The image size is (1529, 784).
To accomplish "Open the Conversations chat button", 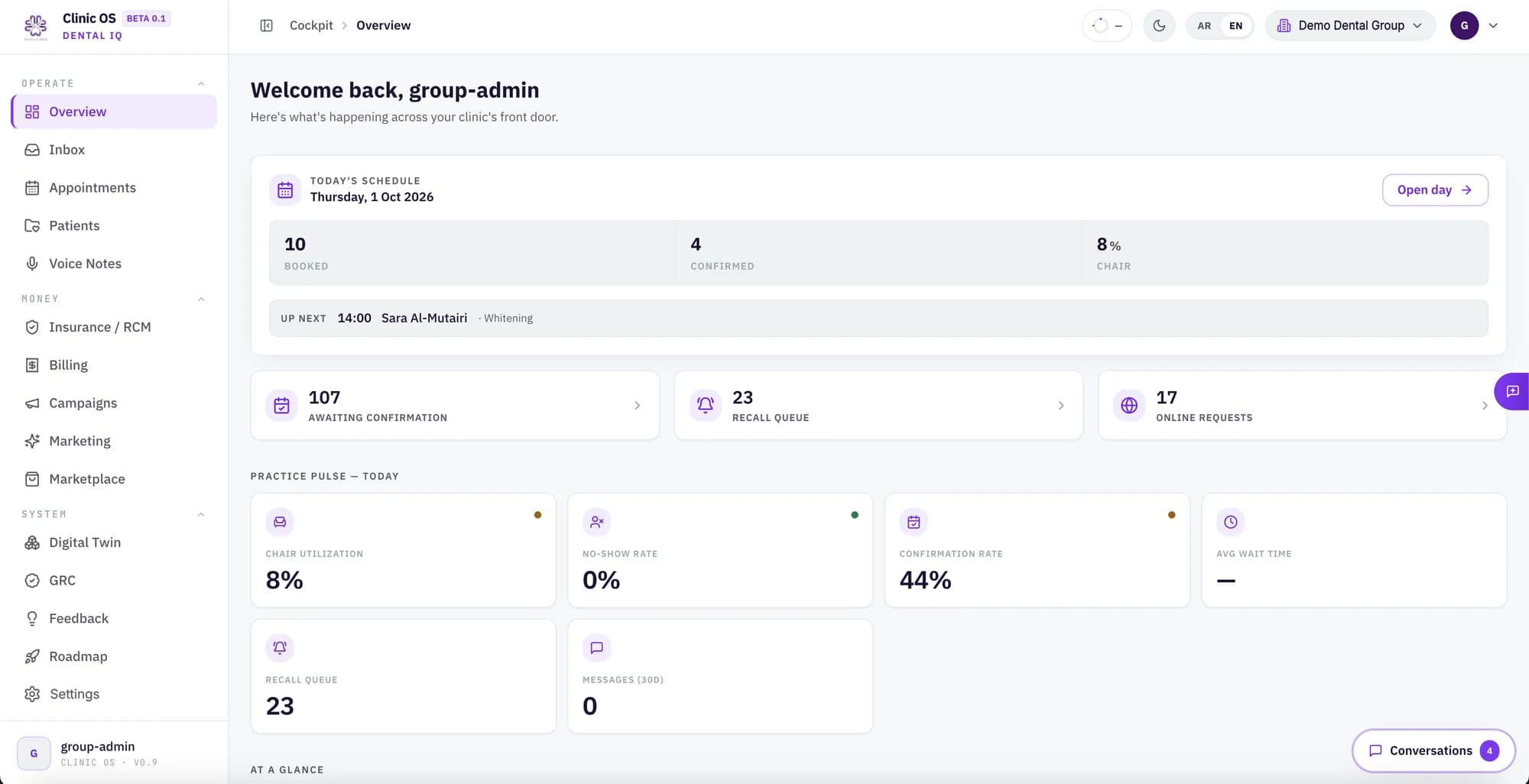I will coord(1433,751).
